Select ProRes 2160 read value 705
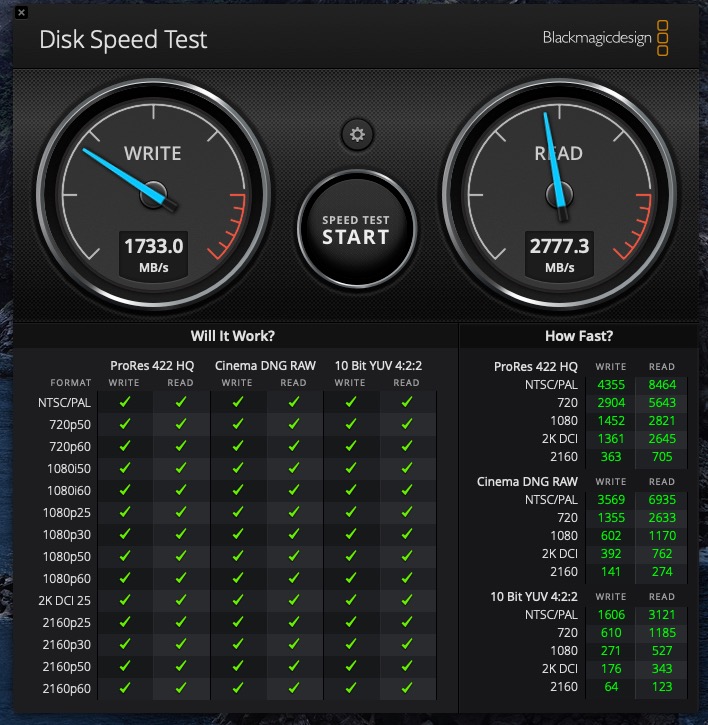This screenshot has width=708, height=725. pos(662,457)
